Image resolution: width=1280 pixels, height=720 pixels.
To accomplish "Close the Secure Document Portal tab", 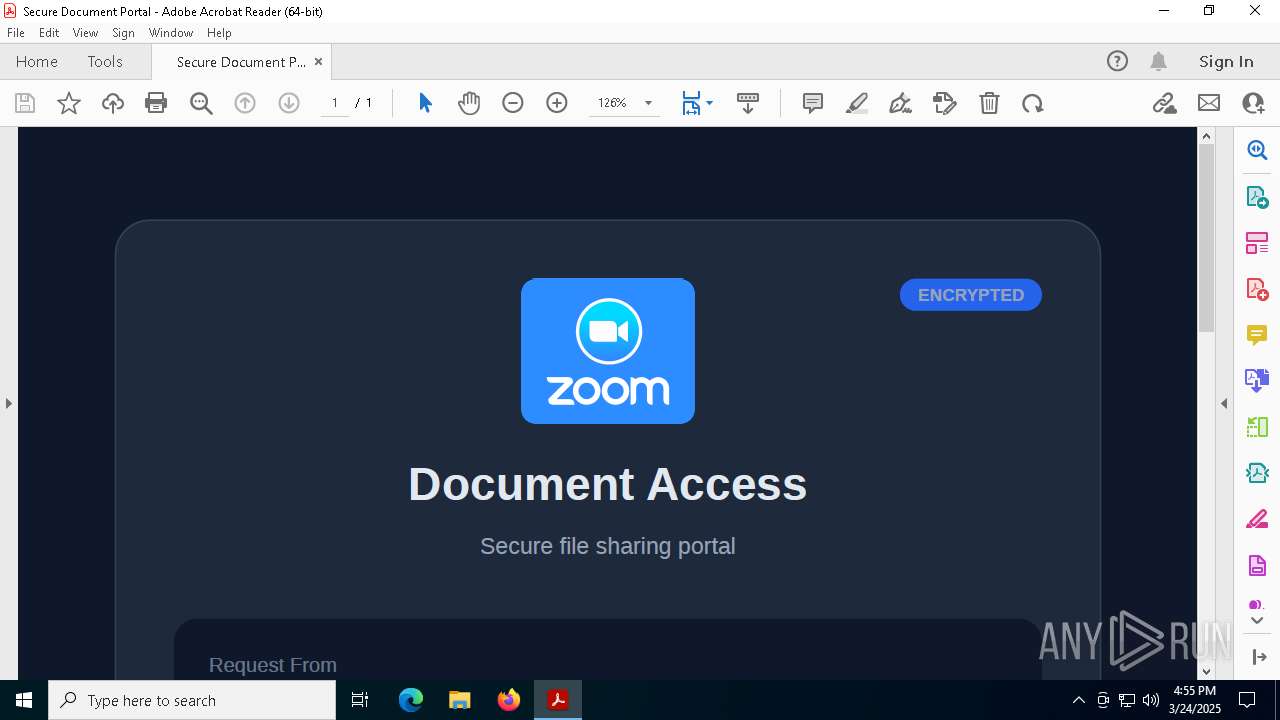I will pyautogui.click(x=318, y=61).
